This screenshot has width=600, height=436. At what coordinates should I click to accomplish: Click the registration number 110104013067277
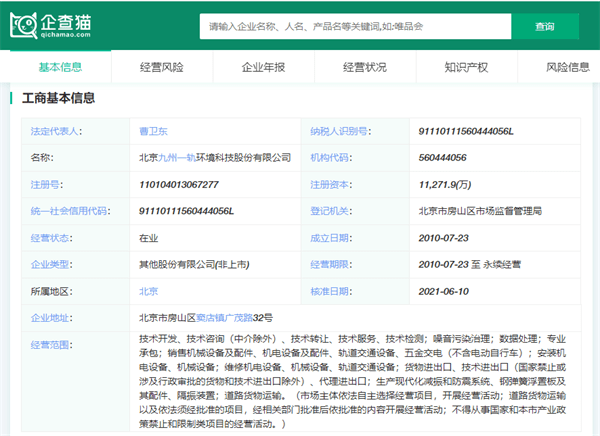click(x=180, y=184)
